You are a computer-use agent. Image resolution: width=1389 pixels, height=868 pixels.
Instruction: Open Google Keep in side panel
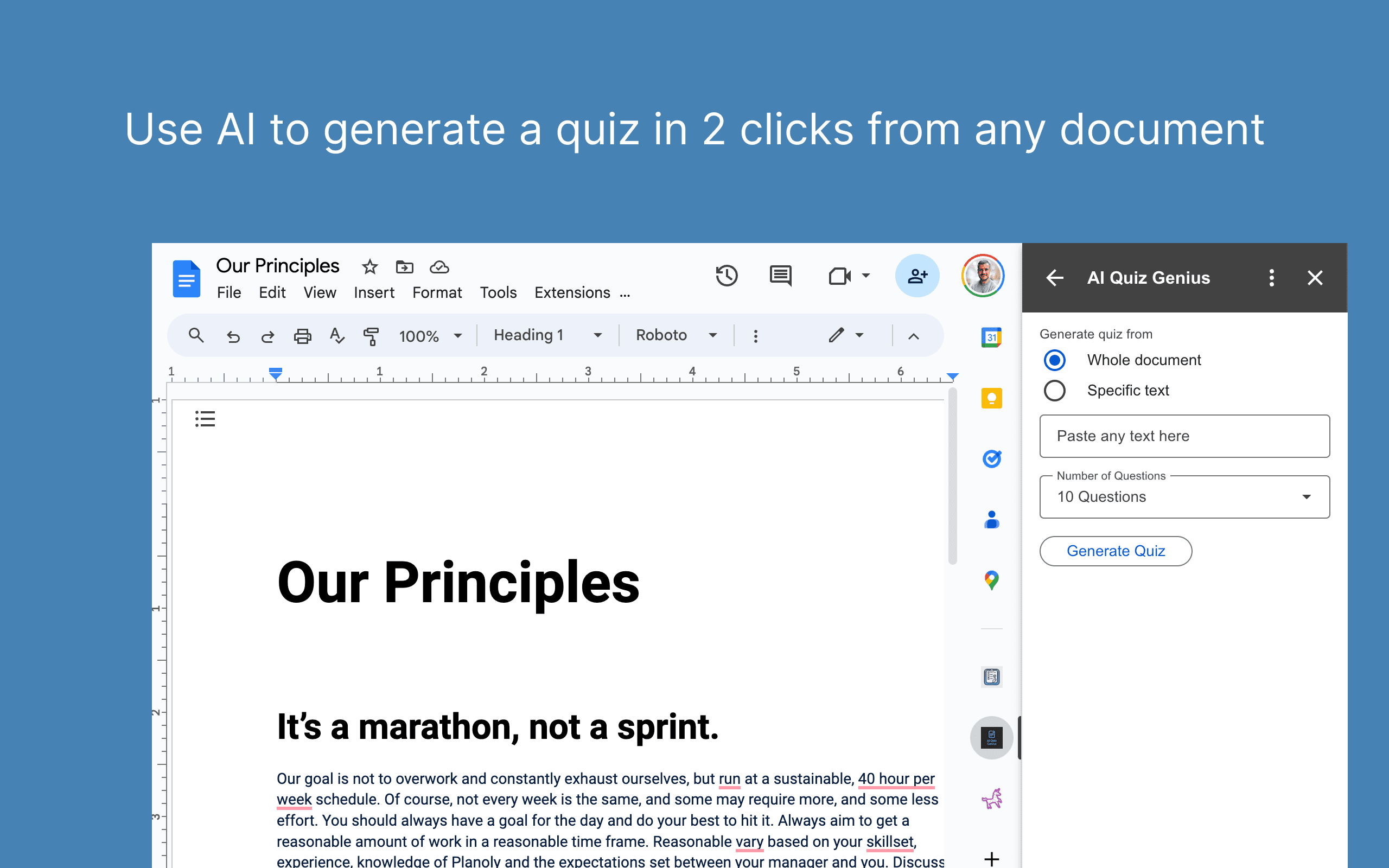point(991,398)
